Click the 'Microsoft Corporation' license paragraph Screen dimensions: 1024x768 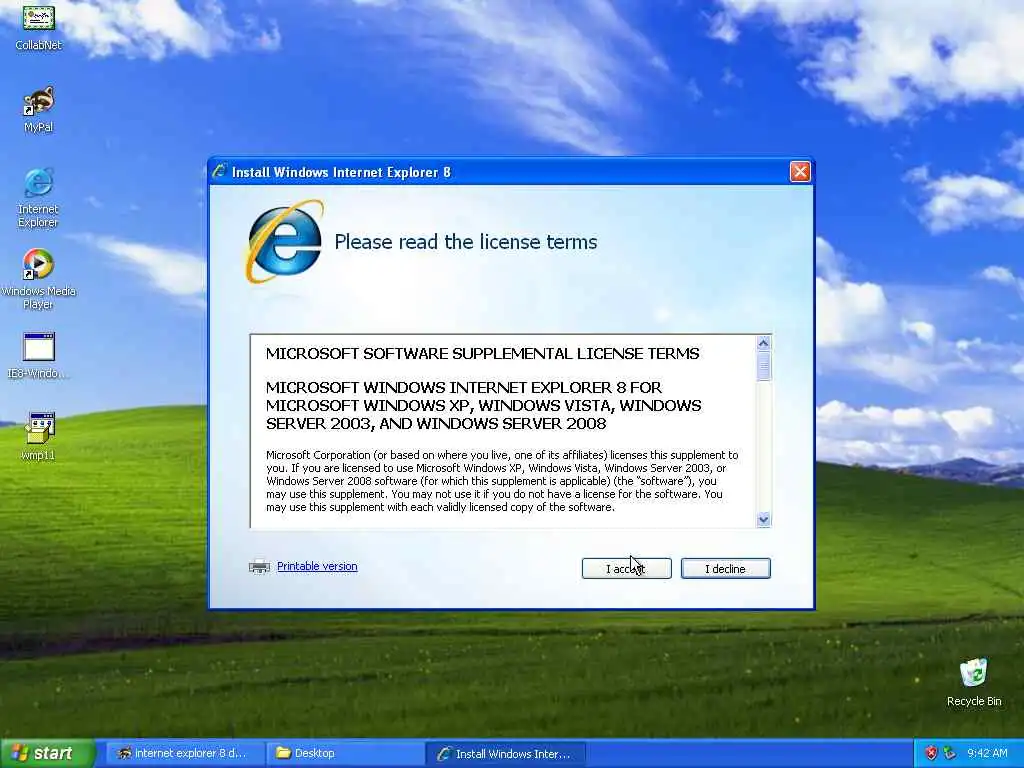tap(502, 481)
